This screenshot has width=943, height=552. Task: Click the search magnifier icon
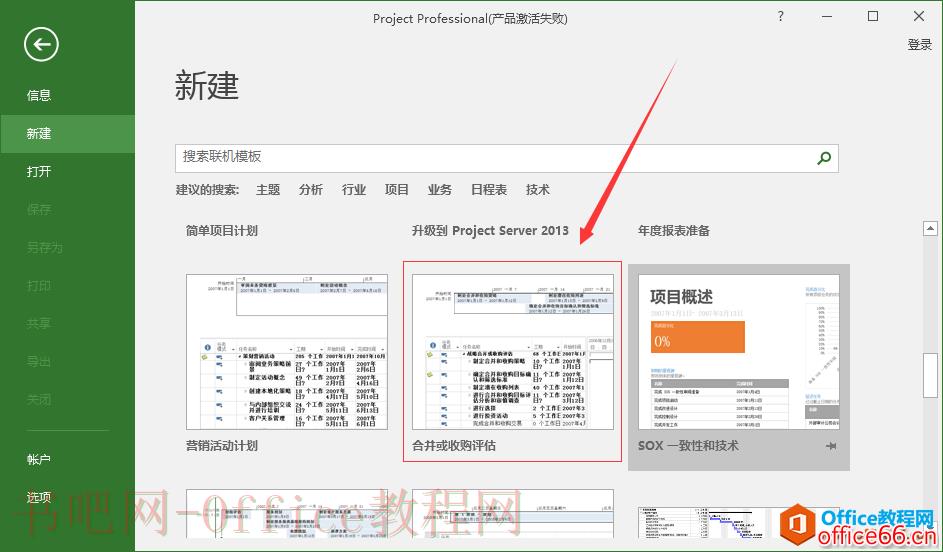pos(824,158)
